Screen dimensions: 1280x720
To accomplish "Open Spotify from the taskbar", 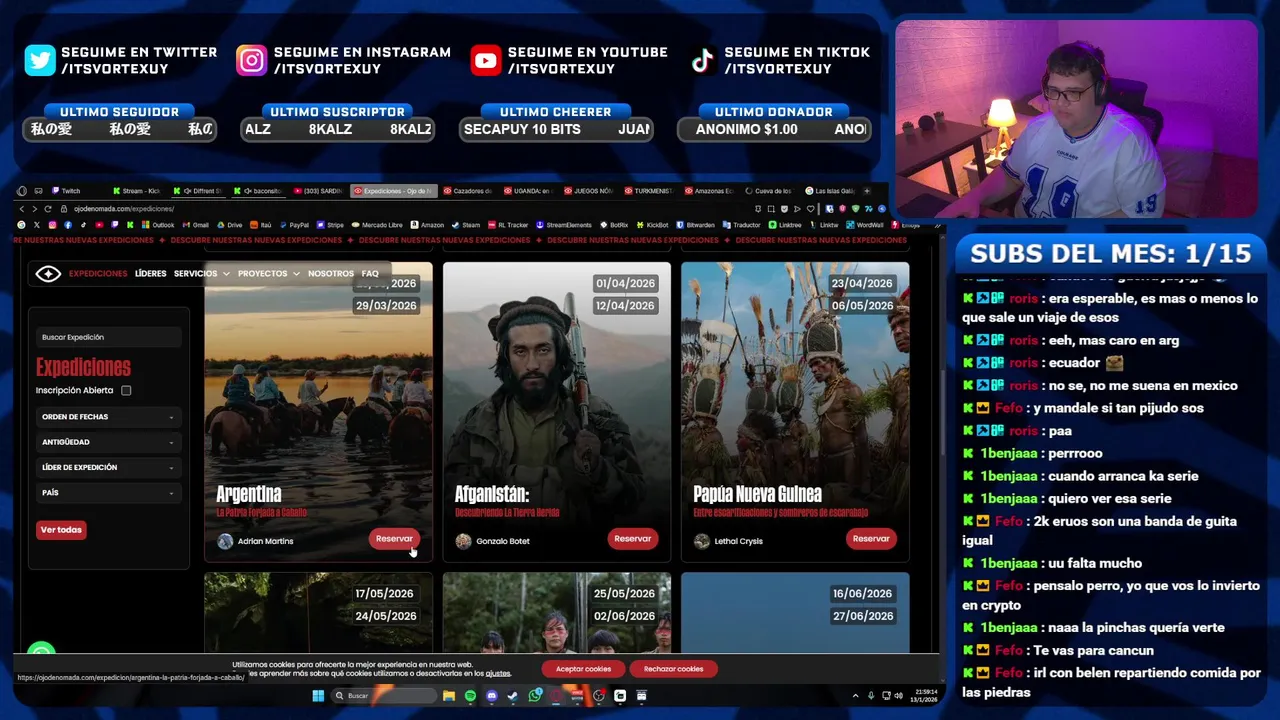I will coord(470,695).
